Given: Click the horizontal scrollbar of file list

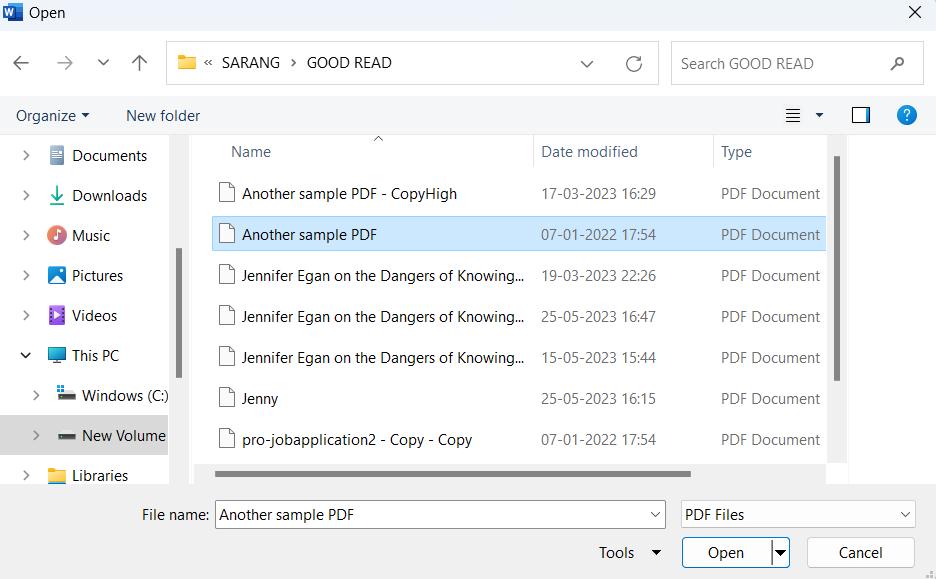Looking at the screenshot, I should coord(452,474).
